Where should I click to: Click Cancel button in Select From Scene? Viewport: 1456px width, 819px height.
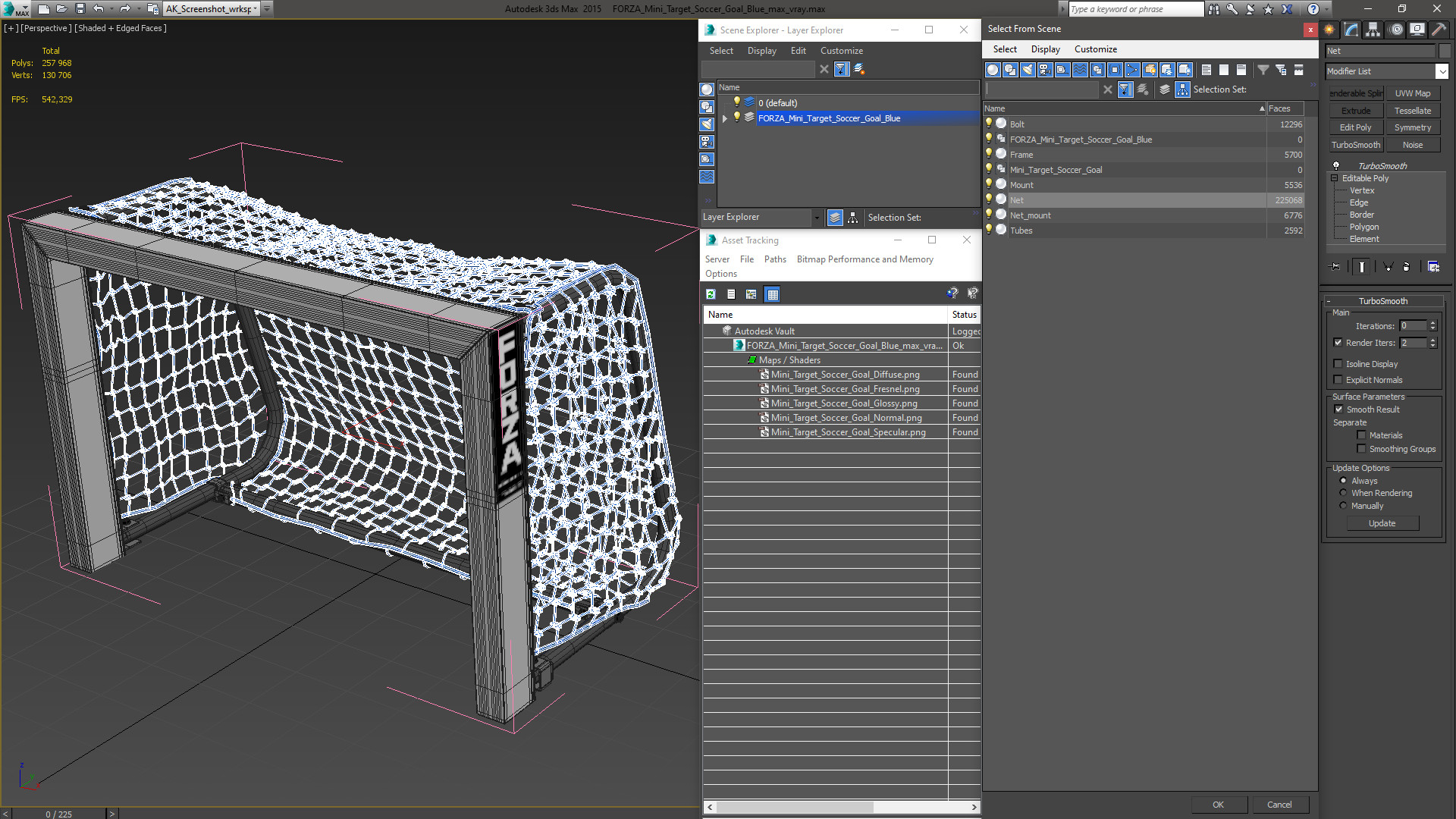tap(1279, 805)
